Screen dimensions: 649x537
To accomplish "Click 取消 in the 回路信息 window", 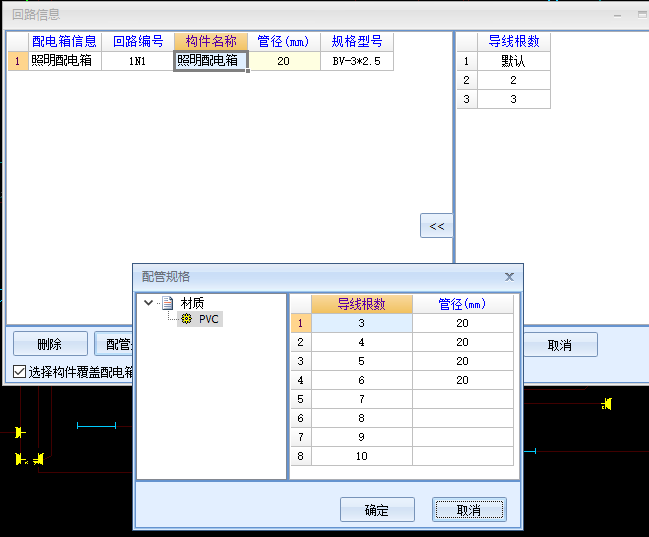I will click(560, 344).
